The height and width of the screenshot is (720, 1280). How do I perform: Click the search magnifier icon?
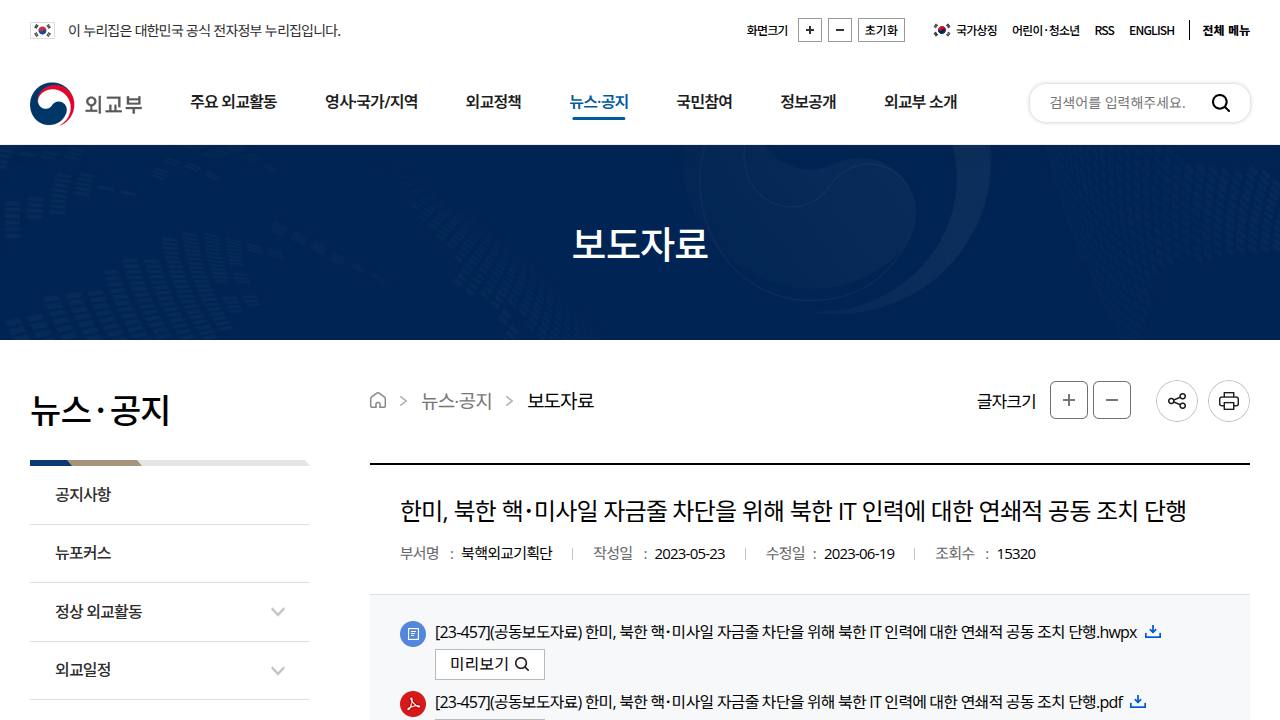1221,103
